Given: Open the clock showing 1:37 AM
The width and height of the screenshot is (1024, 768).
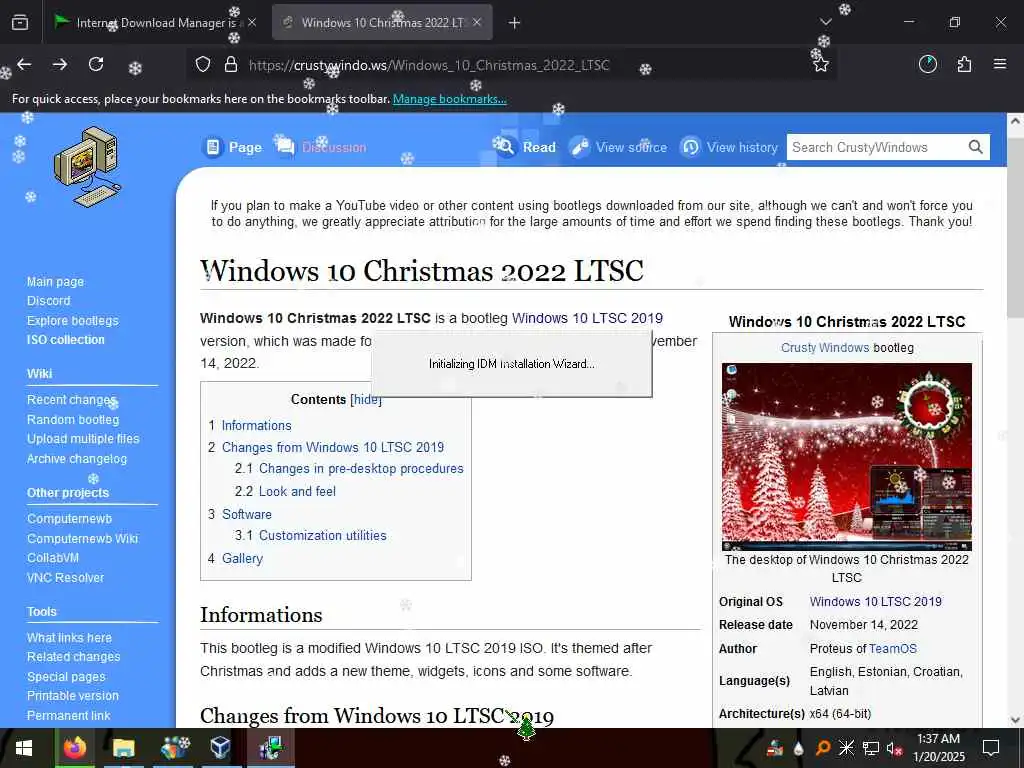Looking at the screenshot, I should click(938, 748).
